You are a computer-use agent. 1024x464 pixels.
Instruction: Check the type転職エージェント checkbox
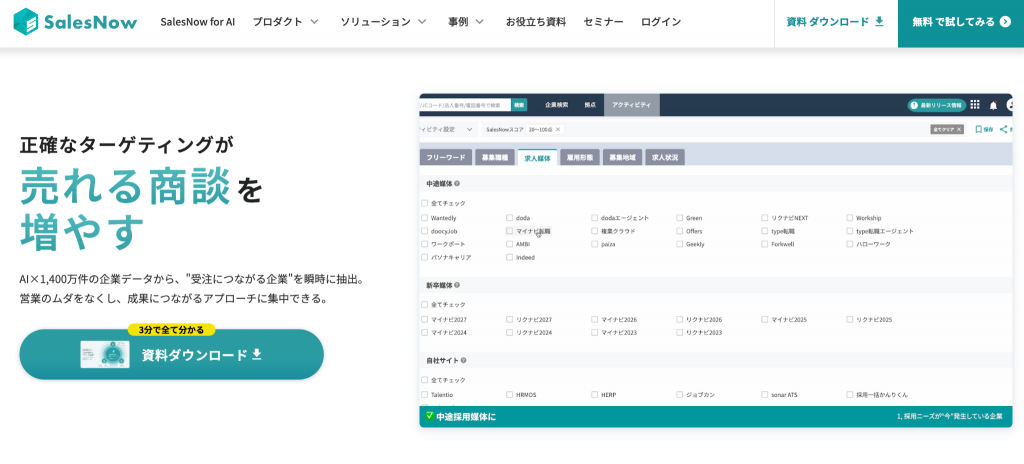850,231
